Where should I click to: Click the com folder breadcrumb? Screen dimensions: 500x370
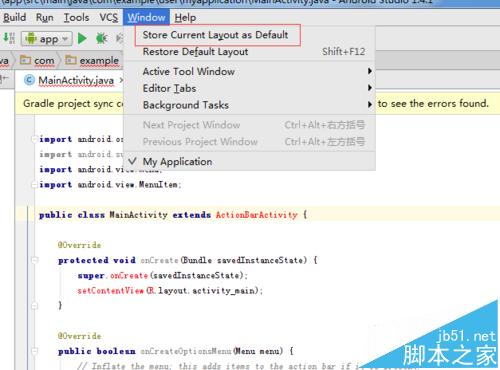tap(37, 61)
